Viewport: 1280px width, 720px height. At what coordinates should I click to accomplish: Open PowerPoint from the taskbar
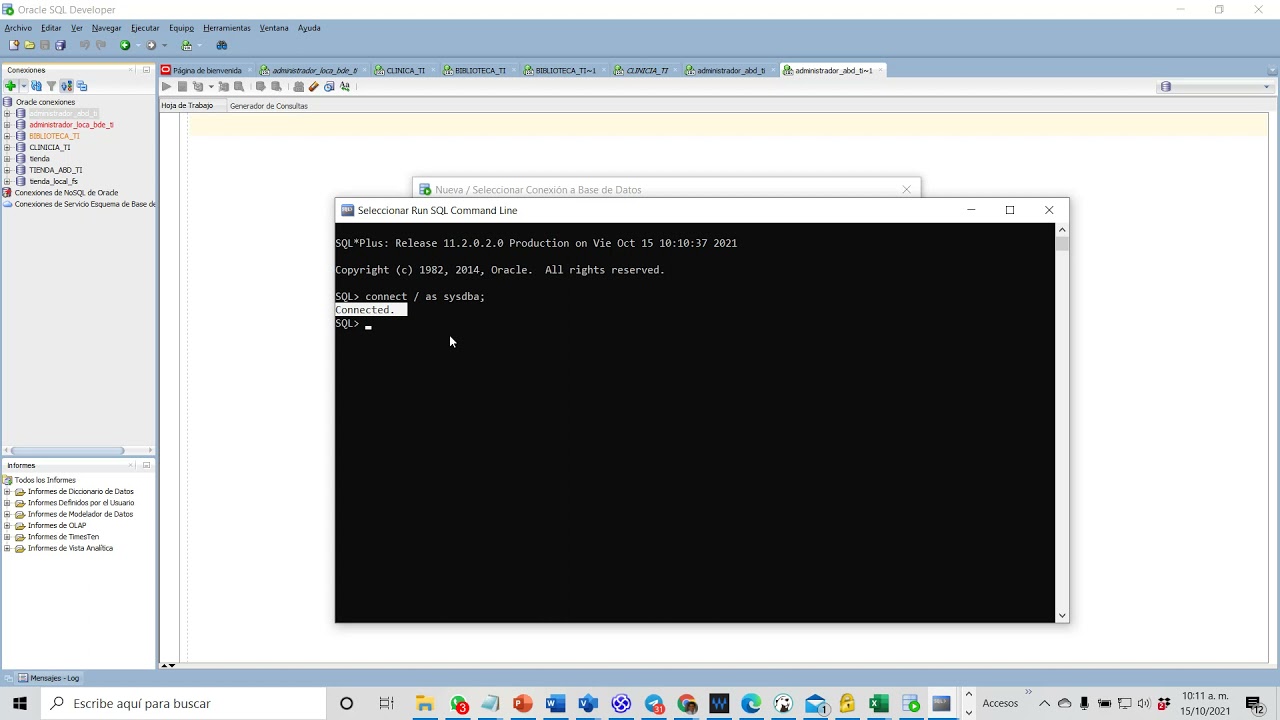pyautogui.click(x=522, y=704)
